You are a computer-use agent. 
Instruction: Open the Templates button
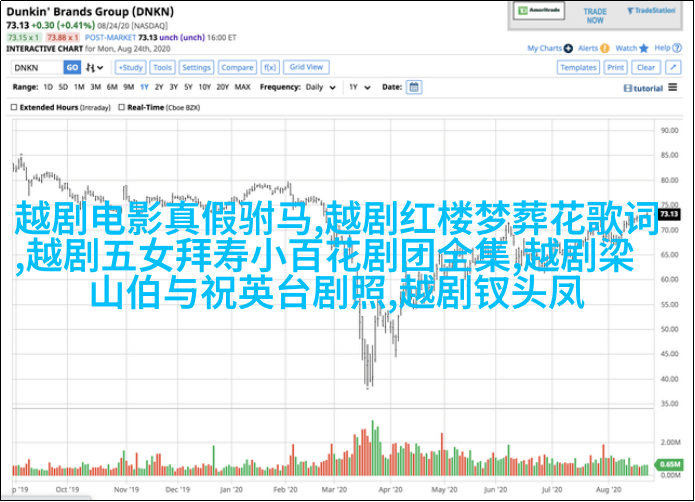[578, 67]
